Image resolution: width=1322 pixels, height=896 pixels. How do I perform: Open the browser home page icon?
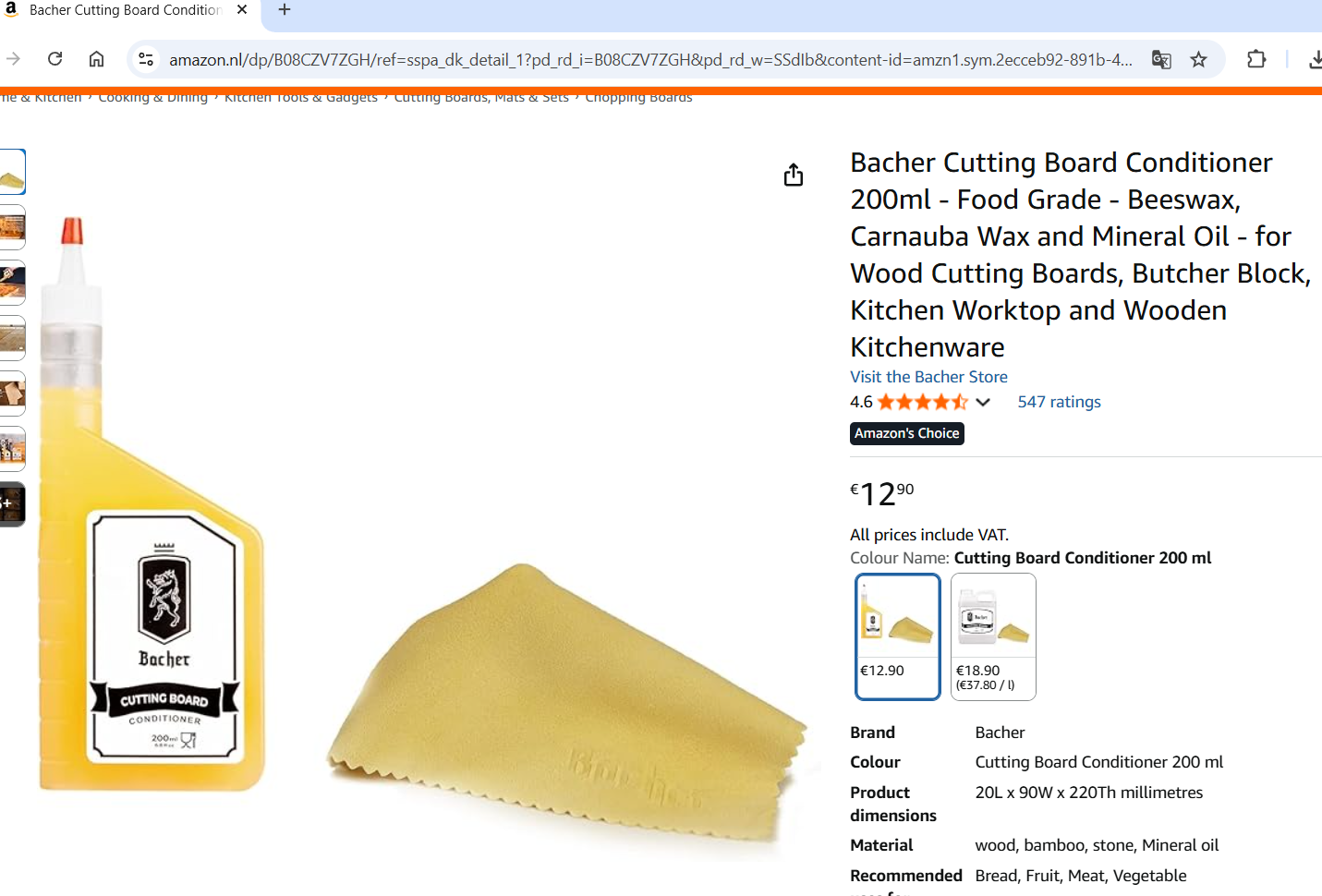[96, 59]
